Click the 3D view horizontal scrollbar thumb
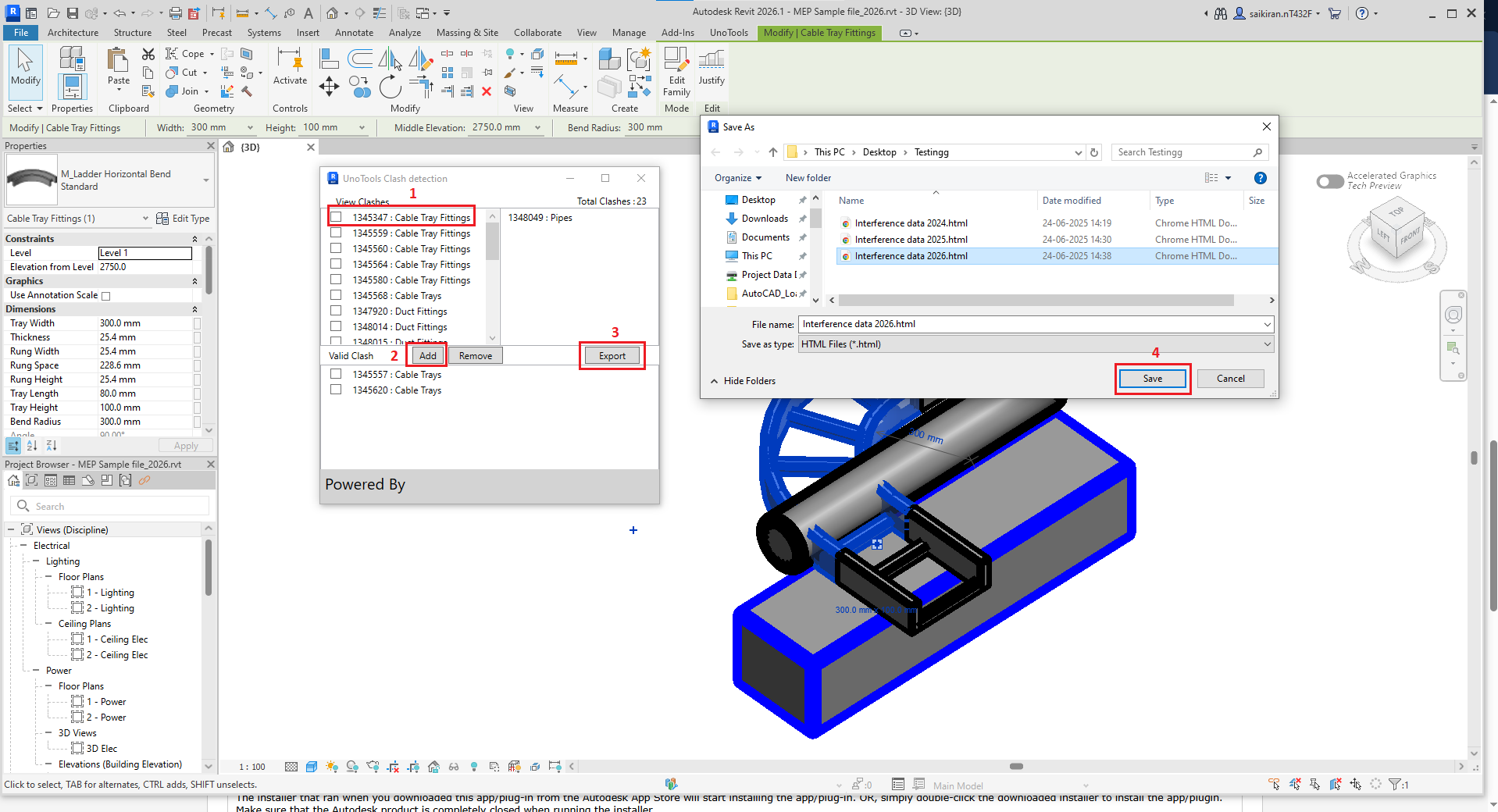 [1016, 767]
